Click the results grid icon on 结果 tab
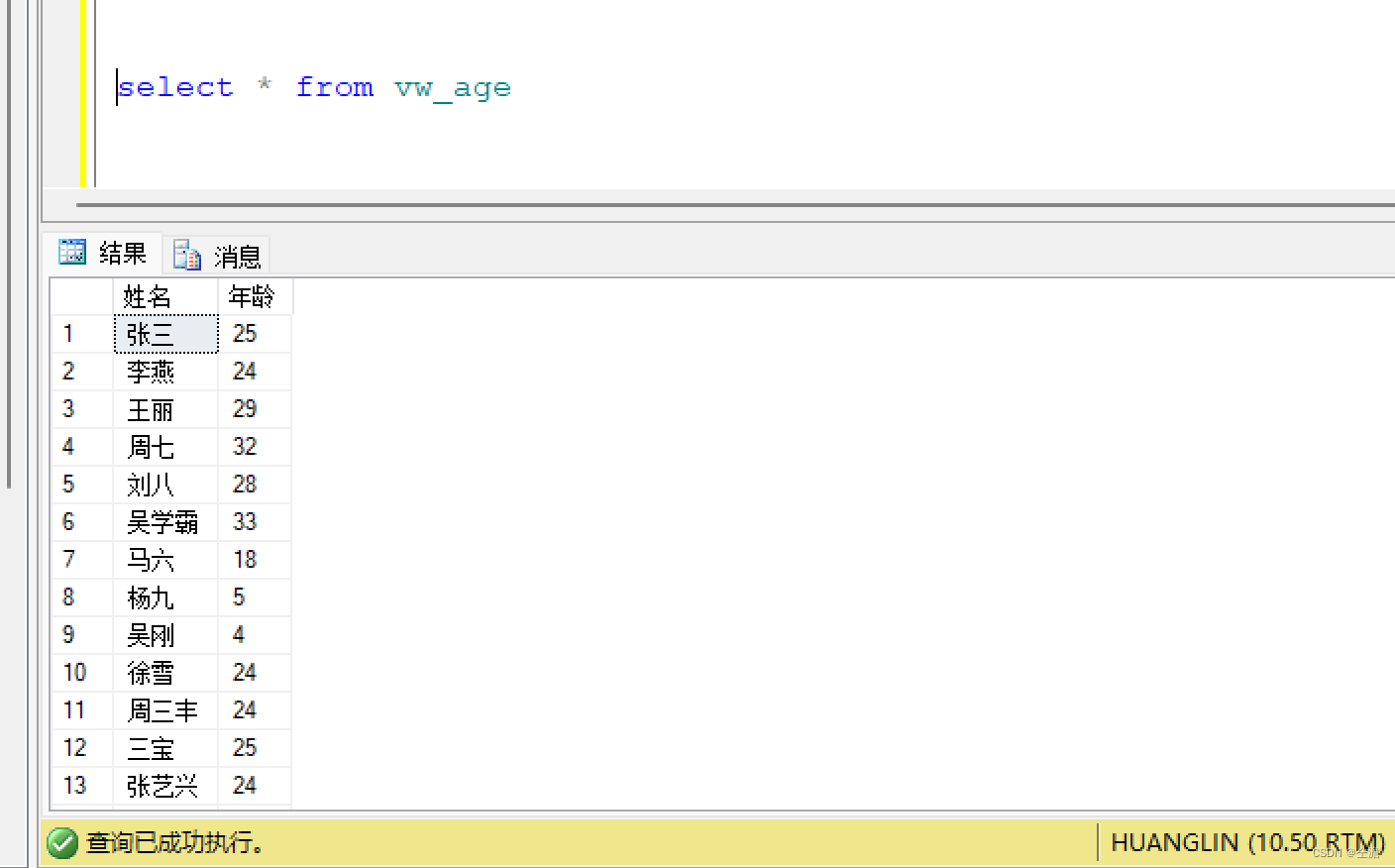 click(72, 253)
